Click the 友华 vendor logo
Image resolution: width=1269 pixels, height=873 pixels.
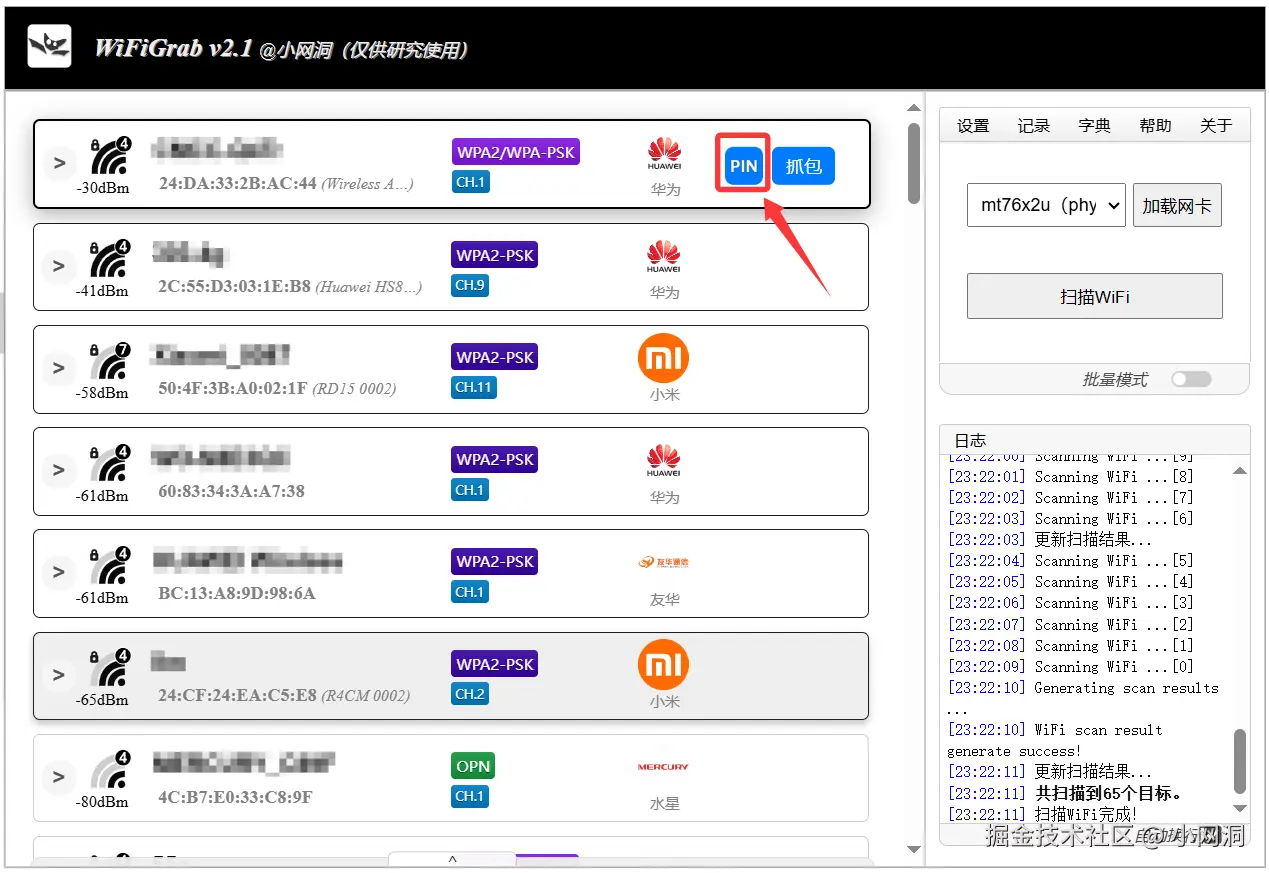(x=664, y=562)
